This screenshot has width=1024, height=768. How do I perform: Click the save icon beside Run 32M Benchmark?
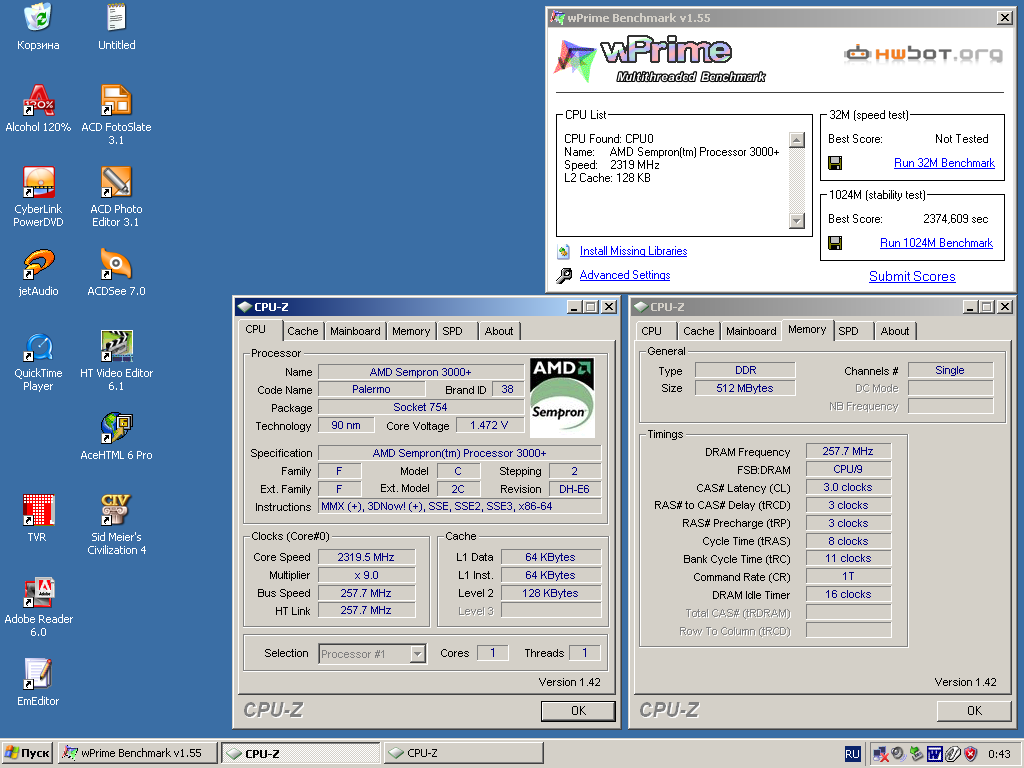coord(835,163)
